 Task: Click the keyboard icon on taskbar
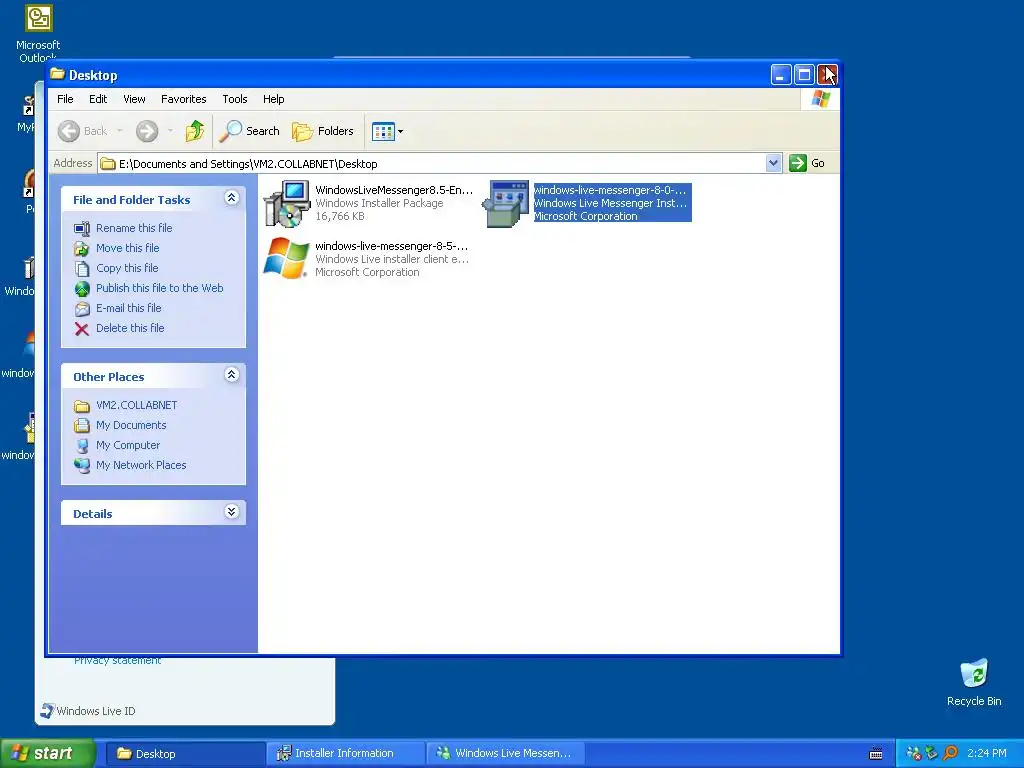point(876,754)
